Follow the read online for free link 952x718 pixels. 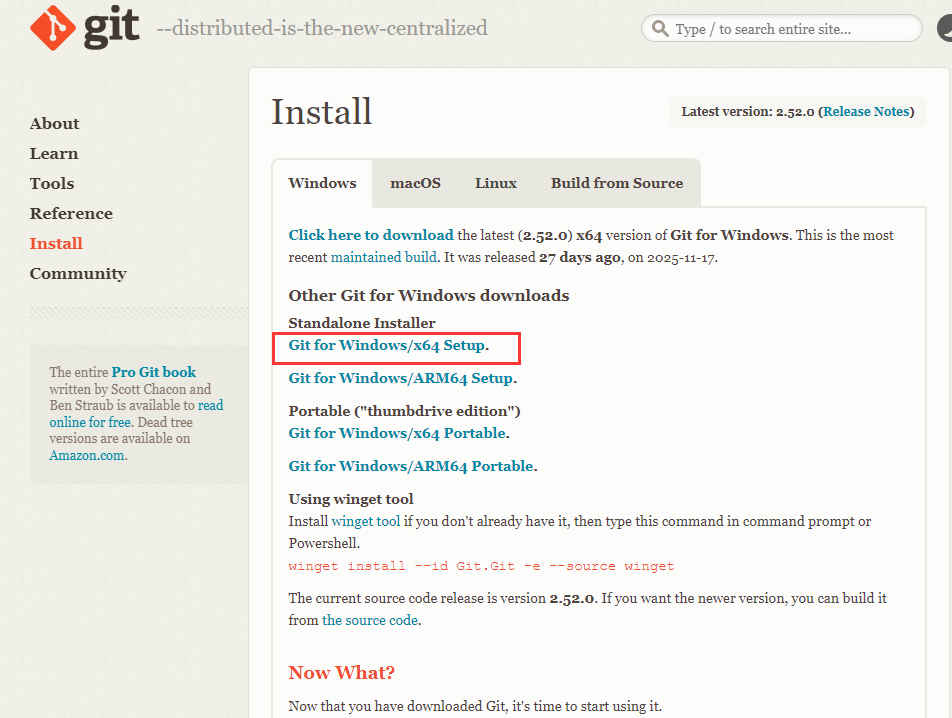[136, 414]
